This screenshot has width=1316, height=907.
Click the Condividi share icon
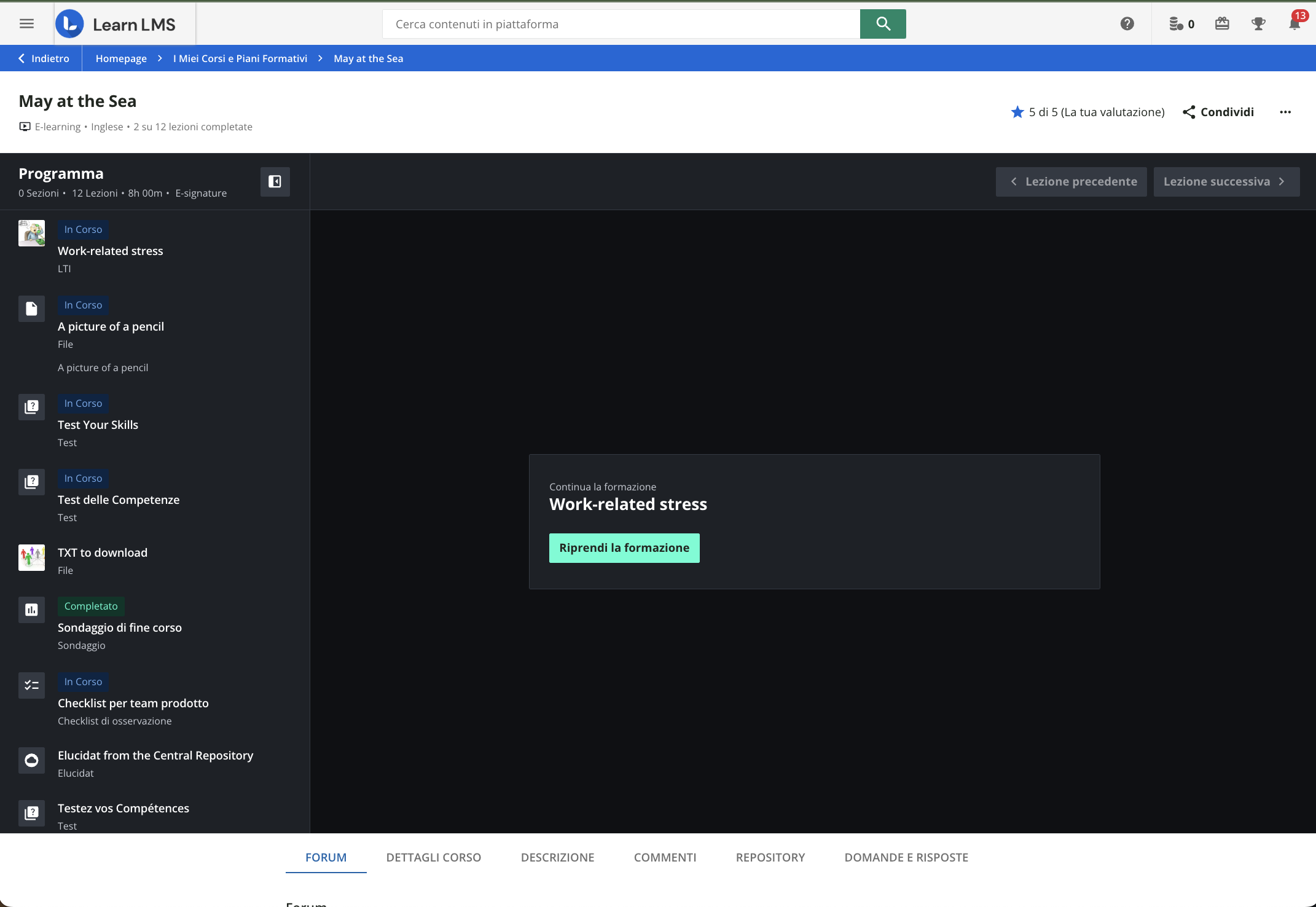1189,112
